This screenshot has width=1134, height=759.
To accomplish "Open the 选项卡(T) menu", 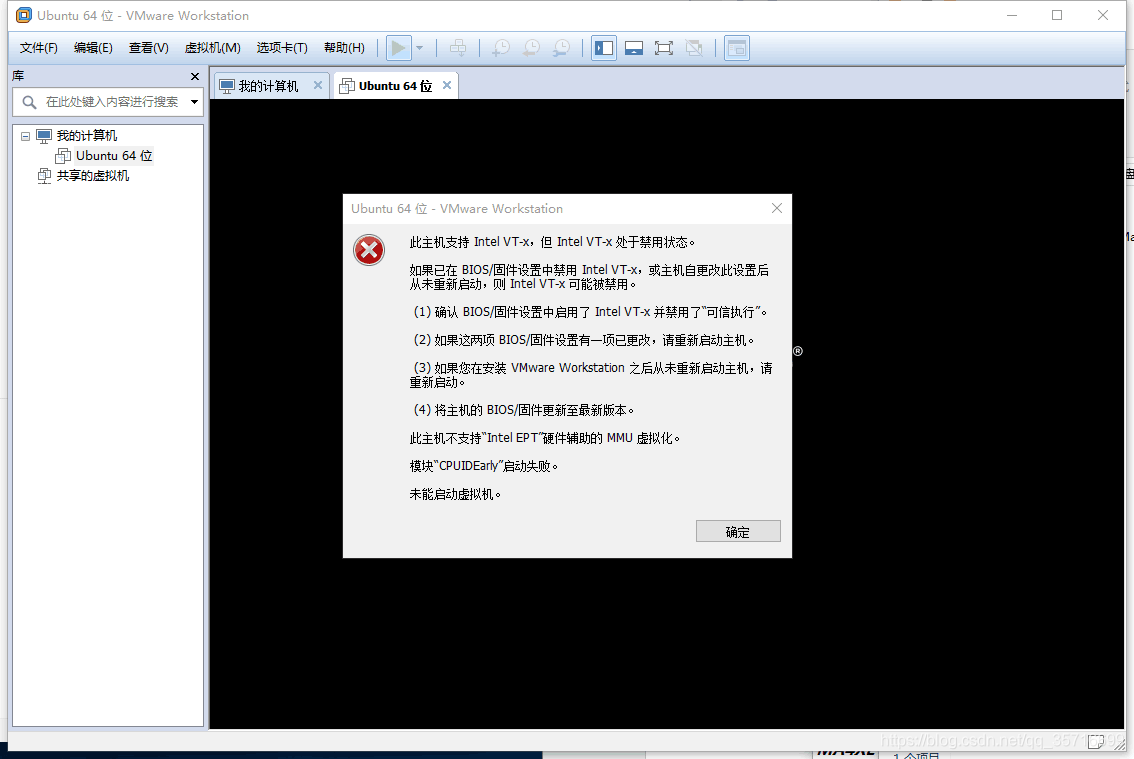I will [x=282, y=48].
